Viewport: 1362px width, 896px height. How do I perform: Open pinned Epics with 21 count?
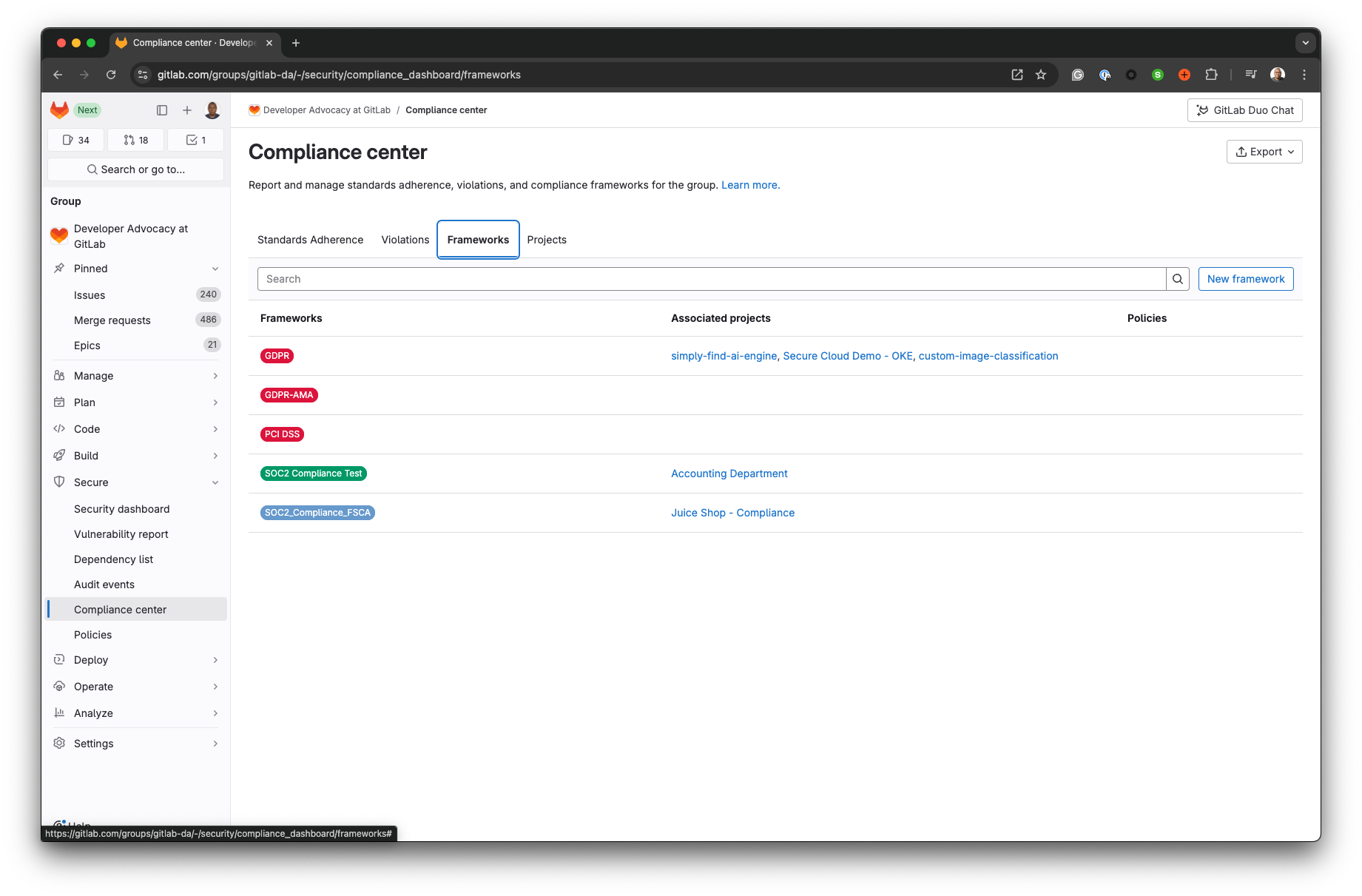[x=136, y=346]
